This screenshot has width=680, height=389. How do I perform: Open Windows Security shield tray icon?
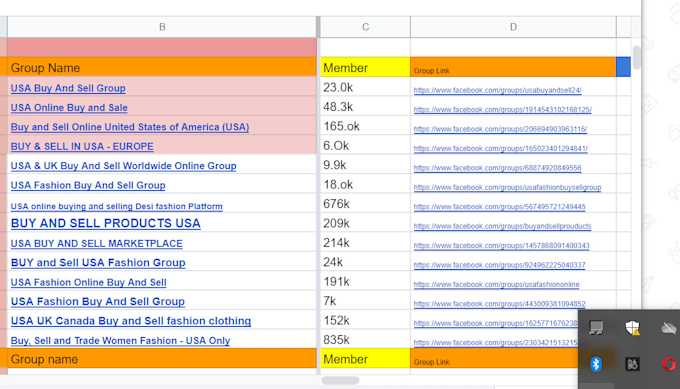pyautogui.click(x=632, y=328)
